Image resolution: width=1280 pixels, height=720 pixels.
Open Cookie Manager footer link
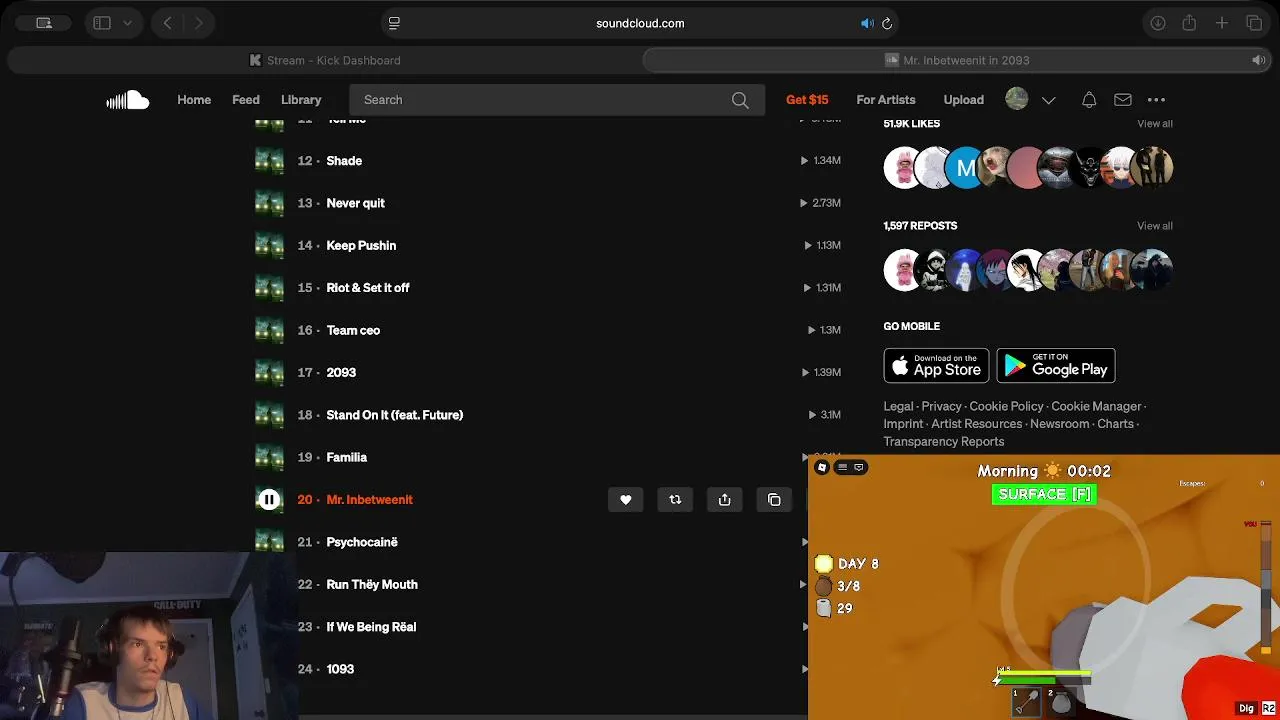pyautogui.click(x=1096, y=406)
